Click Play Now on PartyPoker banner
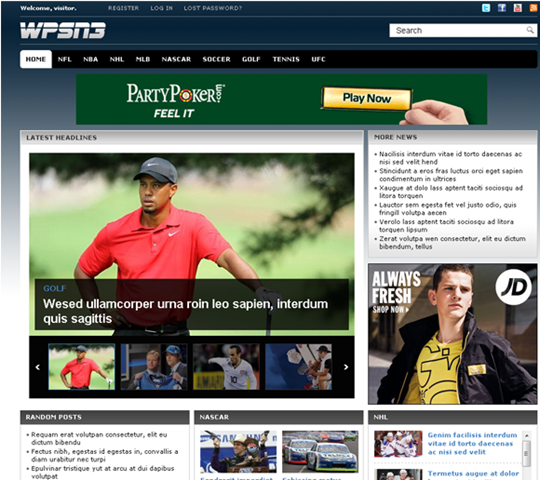Screen dimensions: 540x480 coord(366,98)
